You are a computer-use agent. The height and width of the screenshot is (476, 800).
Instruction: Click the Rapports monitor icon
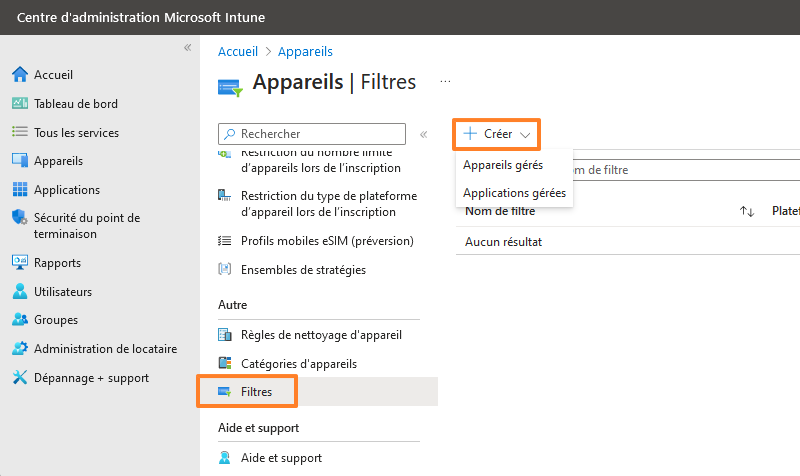(20, 262)
